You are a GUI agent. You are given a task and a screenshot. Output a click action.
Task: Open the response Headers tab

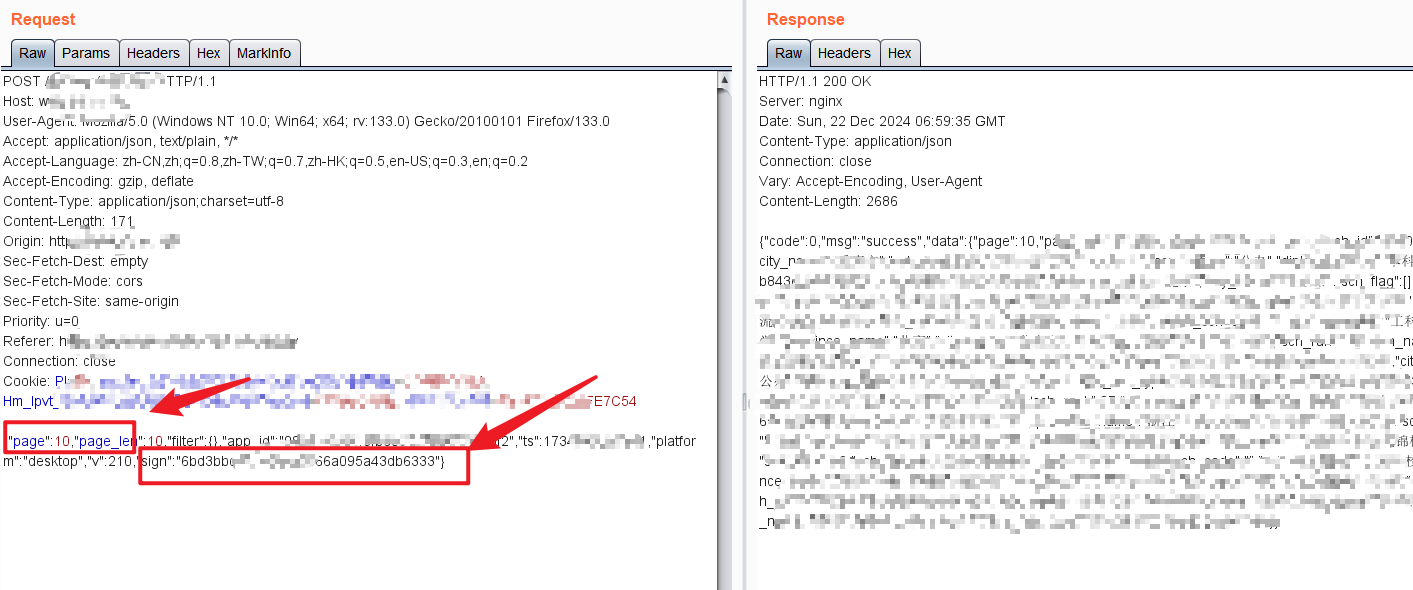point(844,53)
